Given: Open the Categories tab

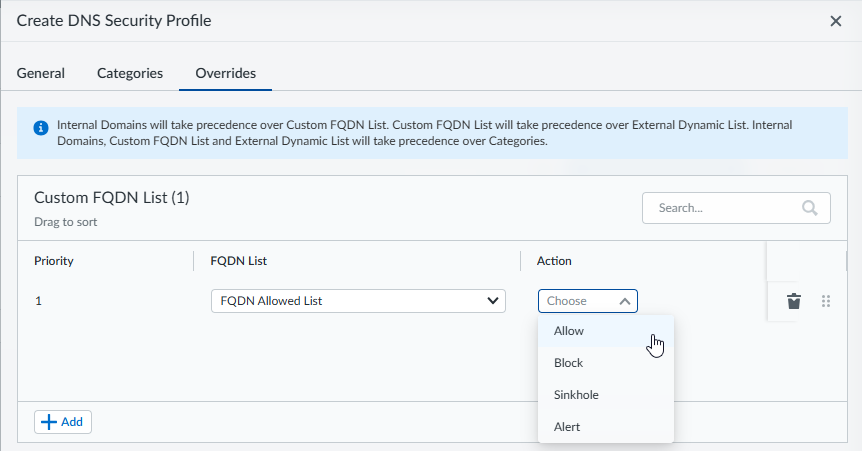Looking at the screenshot, I should pyautogui.click(x=130, y=73).
